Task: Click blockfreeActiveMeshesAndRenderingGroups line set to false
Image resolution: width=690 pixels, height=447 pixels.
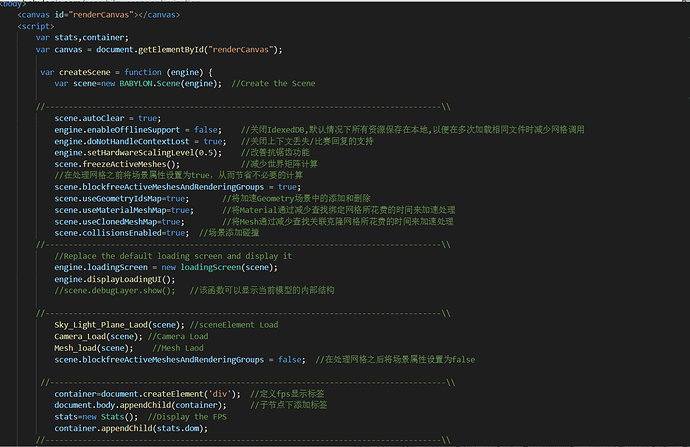Action: 180,359
